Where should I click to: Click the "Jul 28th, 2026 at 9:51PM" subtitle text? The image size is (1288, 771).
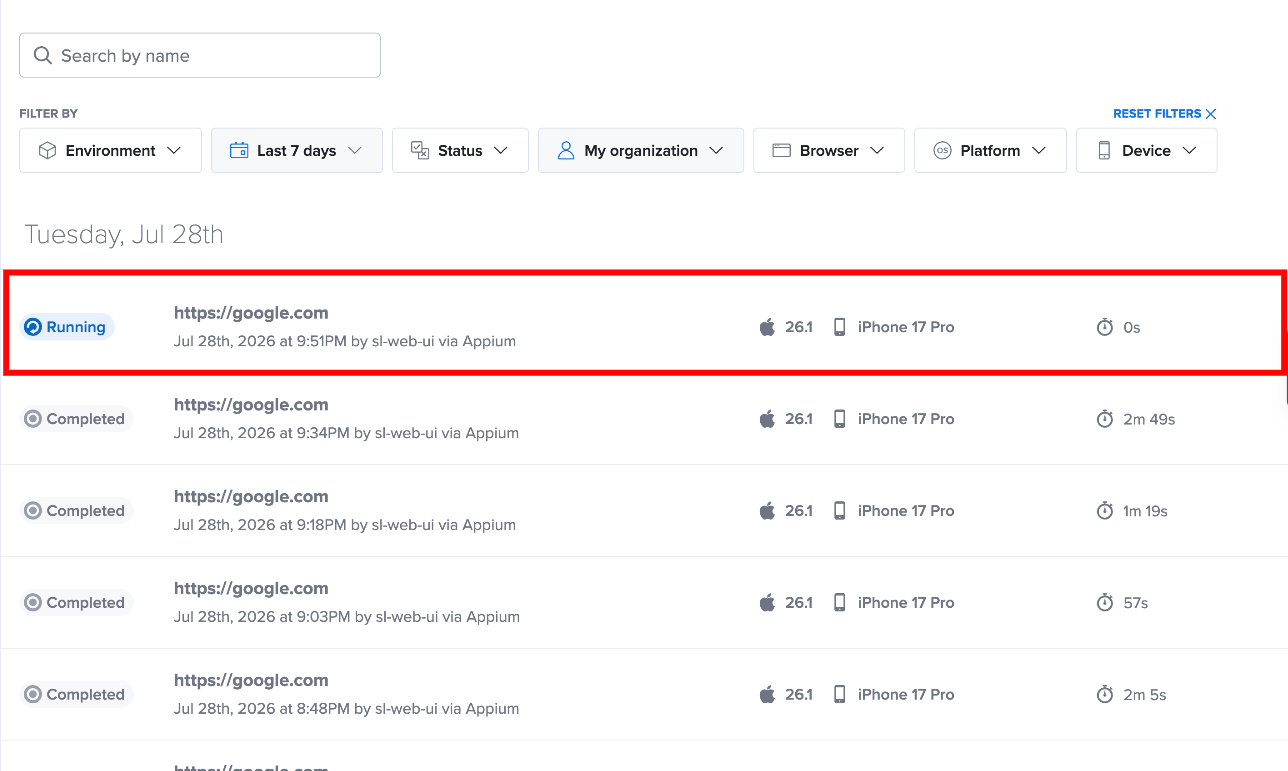tap(260, 341)
